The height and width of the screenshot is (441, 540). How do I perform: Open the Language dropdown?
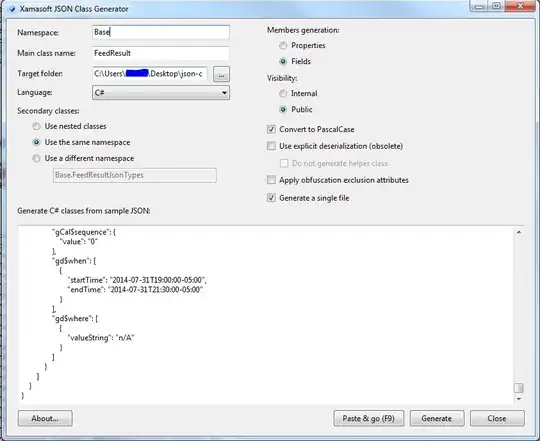tap(161, 93)
